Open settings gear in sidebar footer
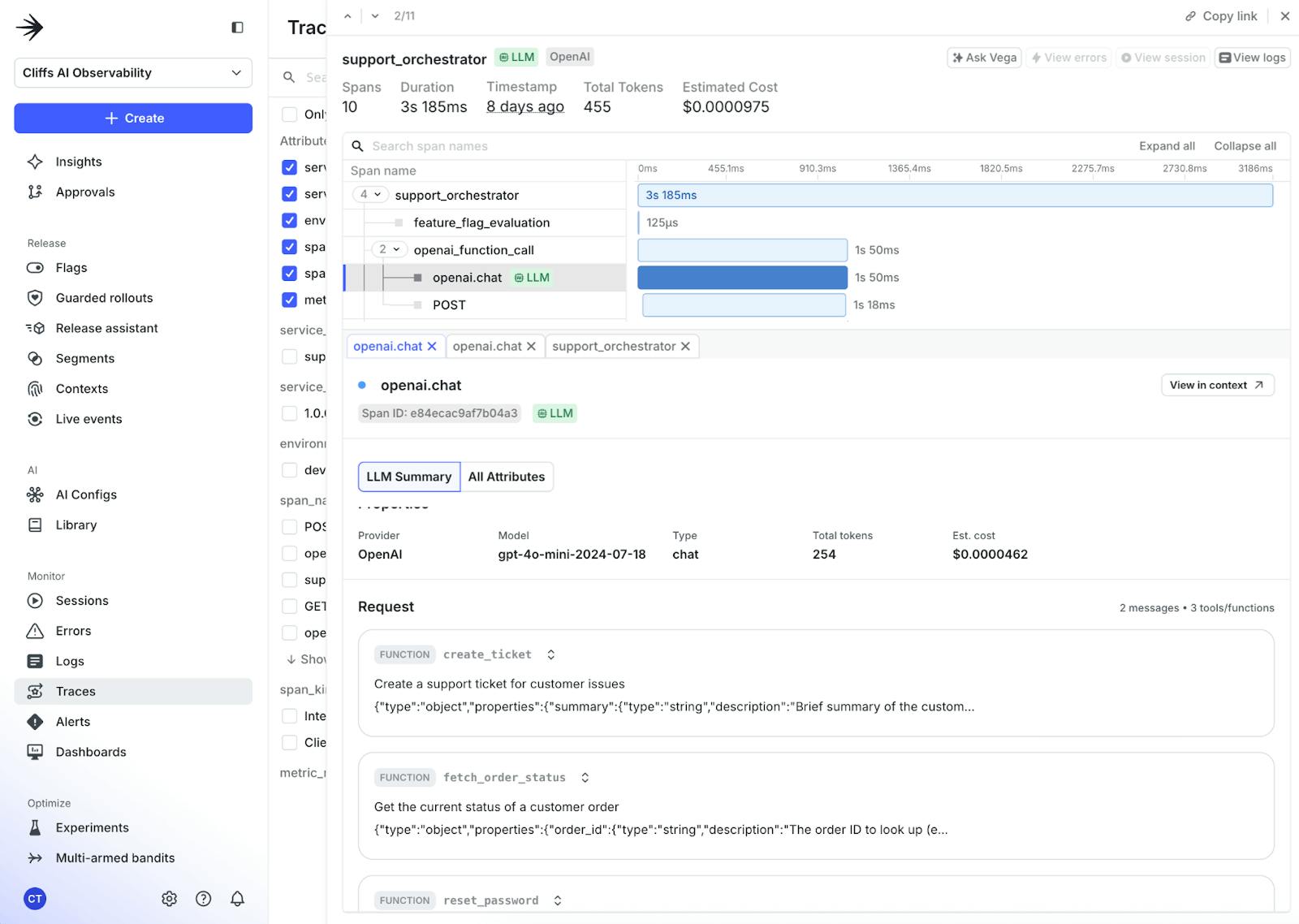Viewport: 1299px width, 924px height. pyautogui.click(x=169, y=899)
